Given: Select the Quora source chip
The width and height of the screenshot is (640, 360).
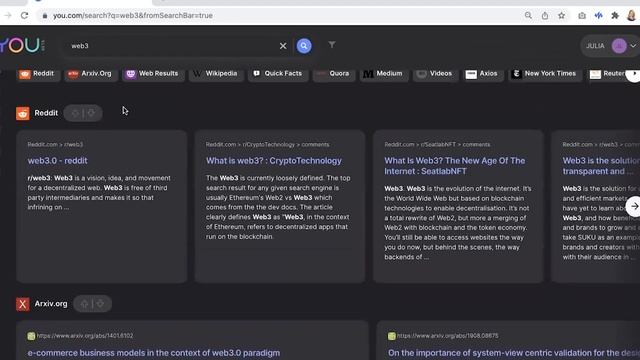Looking at the screenshot, I should (334, 74).
